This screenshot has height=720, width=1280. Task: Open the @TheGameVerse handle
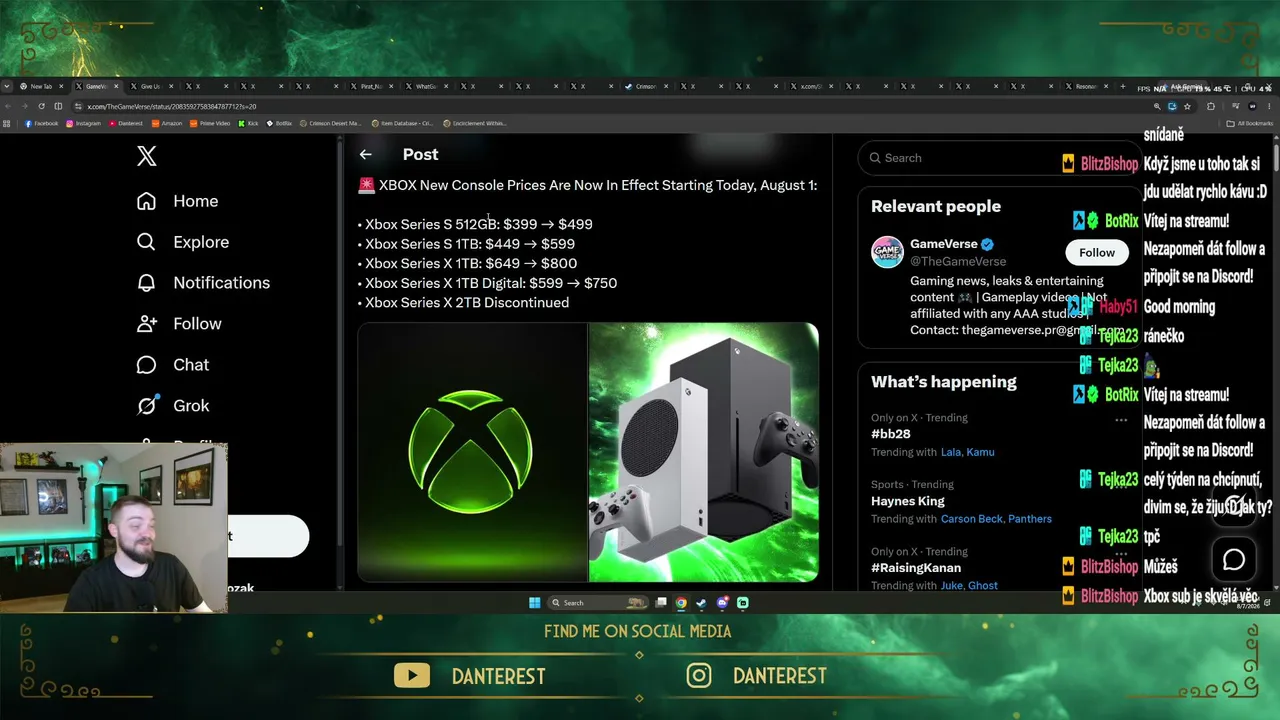pos(958,262)
